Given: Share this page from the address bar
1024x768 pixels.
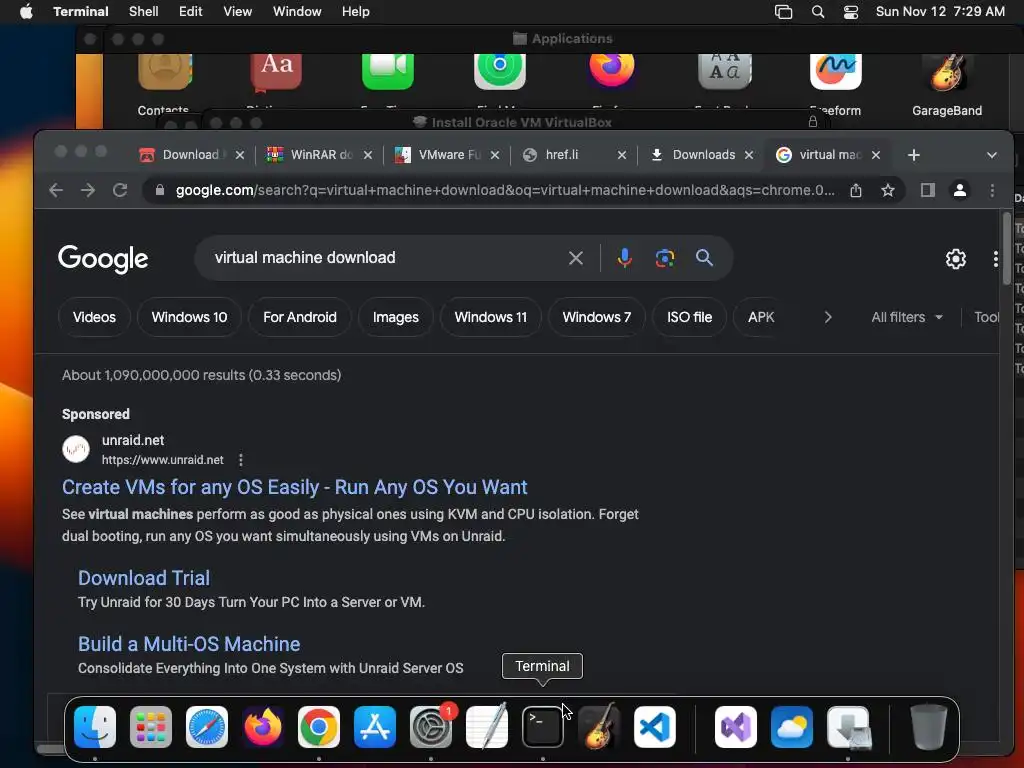Looking at the screenshot, I should pyautogui.click(x=856, y=190).
